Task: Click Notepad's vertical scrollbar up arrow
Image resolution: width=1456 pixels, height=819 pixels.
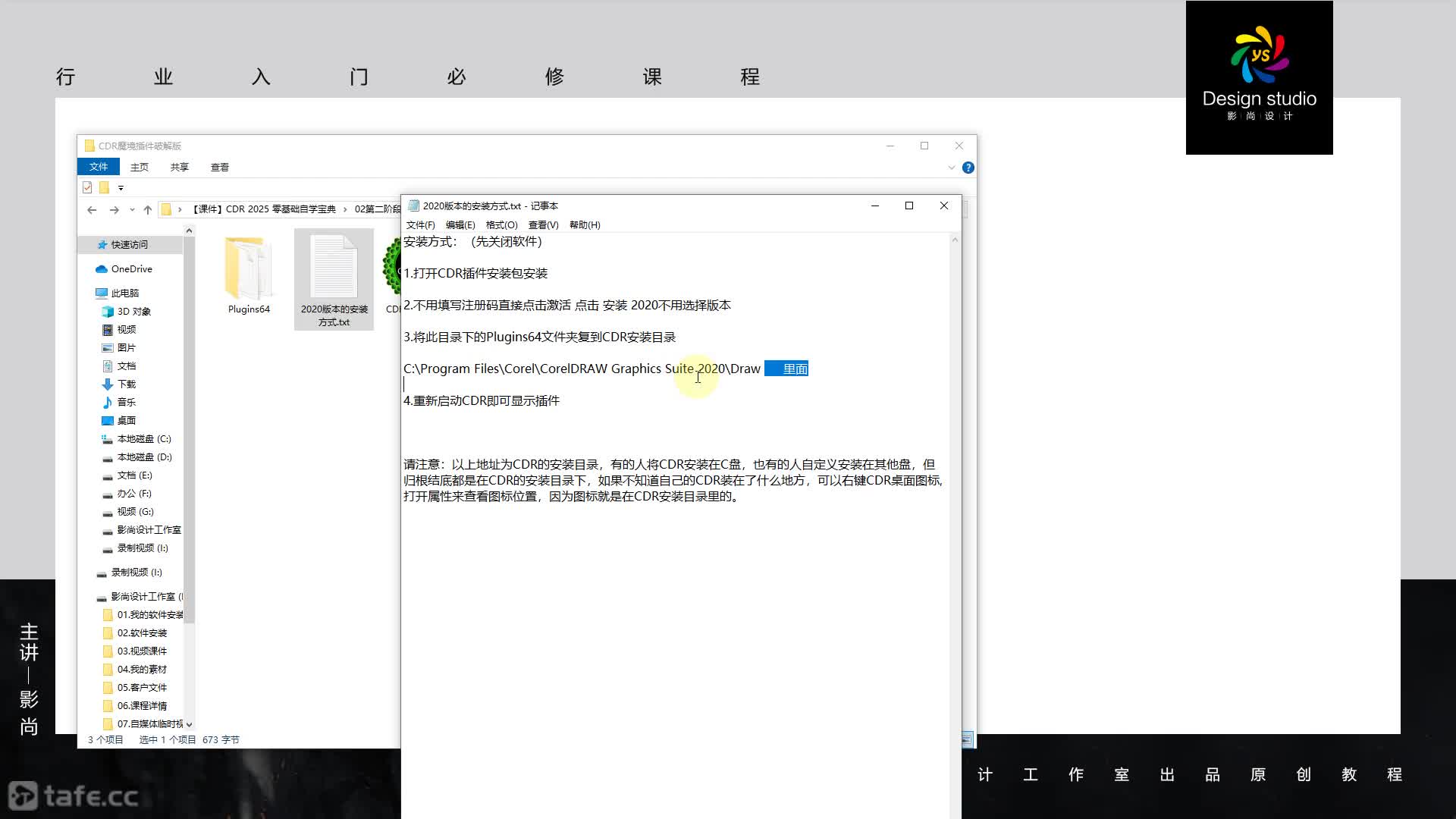Action: pyautogui.click(x=955, y=240)
